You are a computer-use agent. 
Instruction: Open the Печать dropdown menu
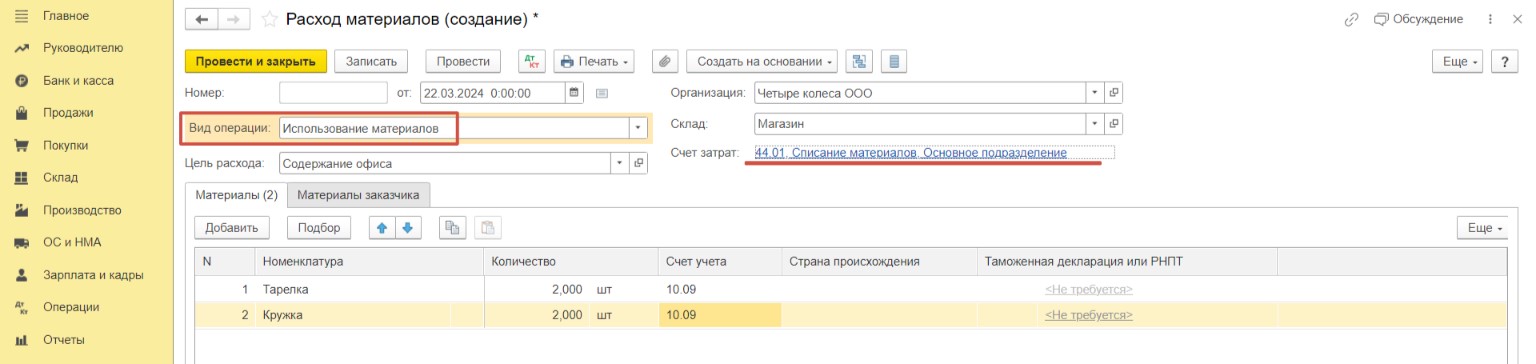point(594,61)
